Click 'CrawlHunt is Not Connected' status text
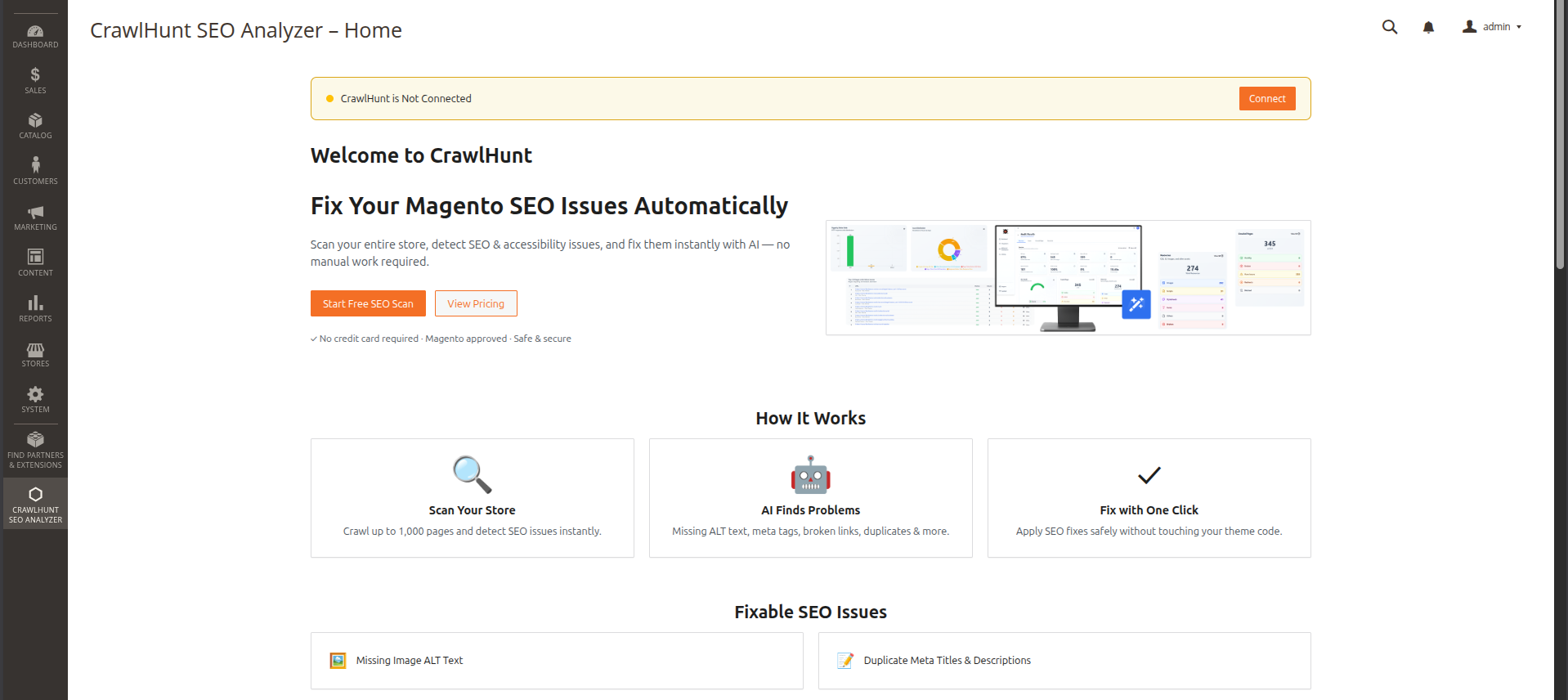This screenshot has height=700, width=1568. 406,99
